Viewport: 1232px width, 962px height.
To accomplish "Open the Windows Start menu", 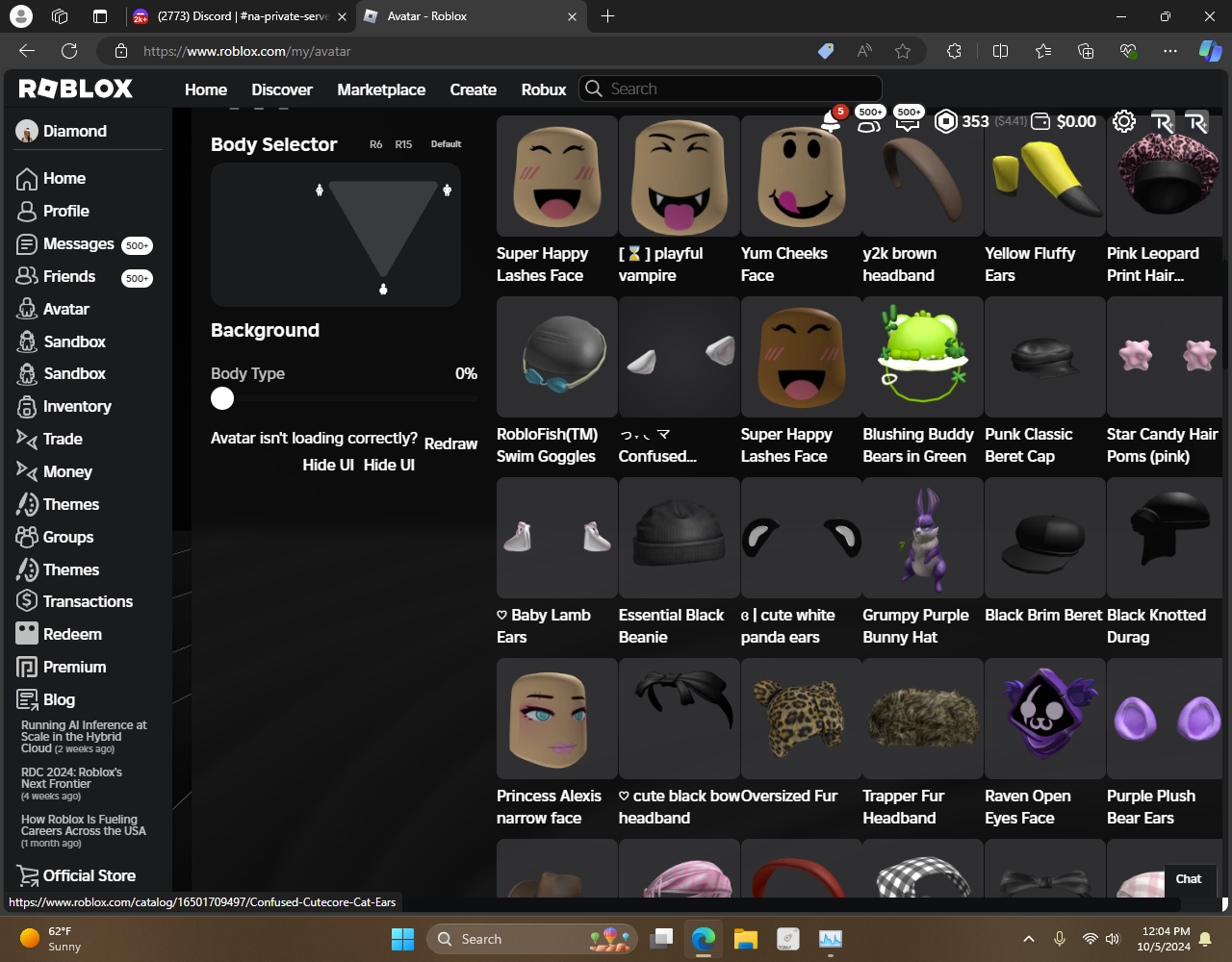I will point(402,939).
